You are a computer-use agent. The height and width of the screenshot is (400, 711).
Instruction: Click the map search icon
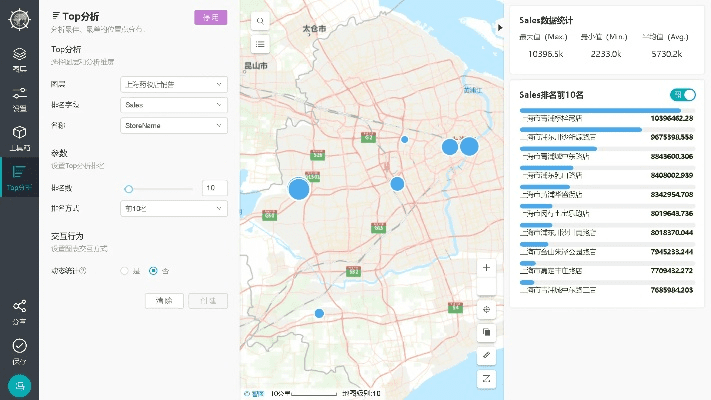point(260,20)
